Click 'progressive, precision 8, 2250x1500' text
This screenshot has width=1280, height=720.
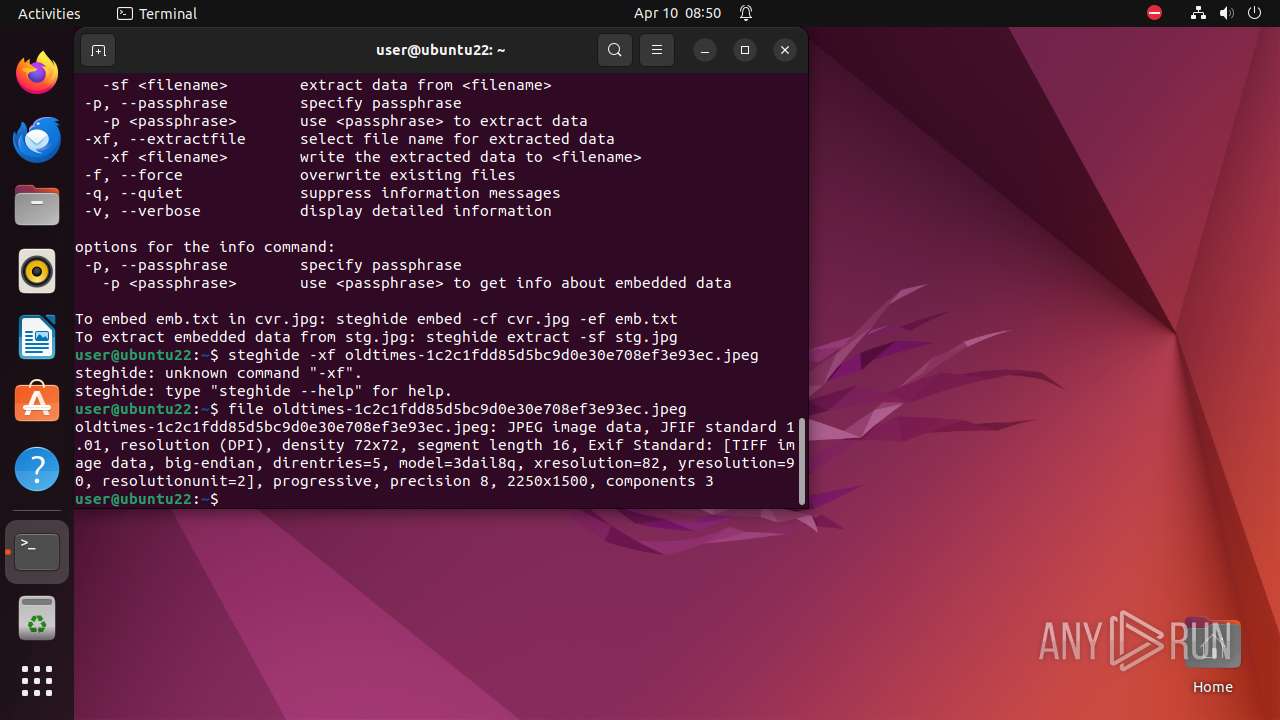coord(435,481)
